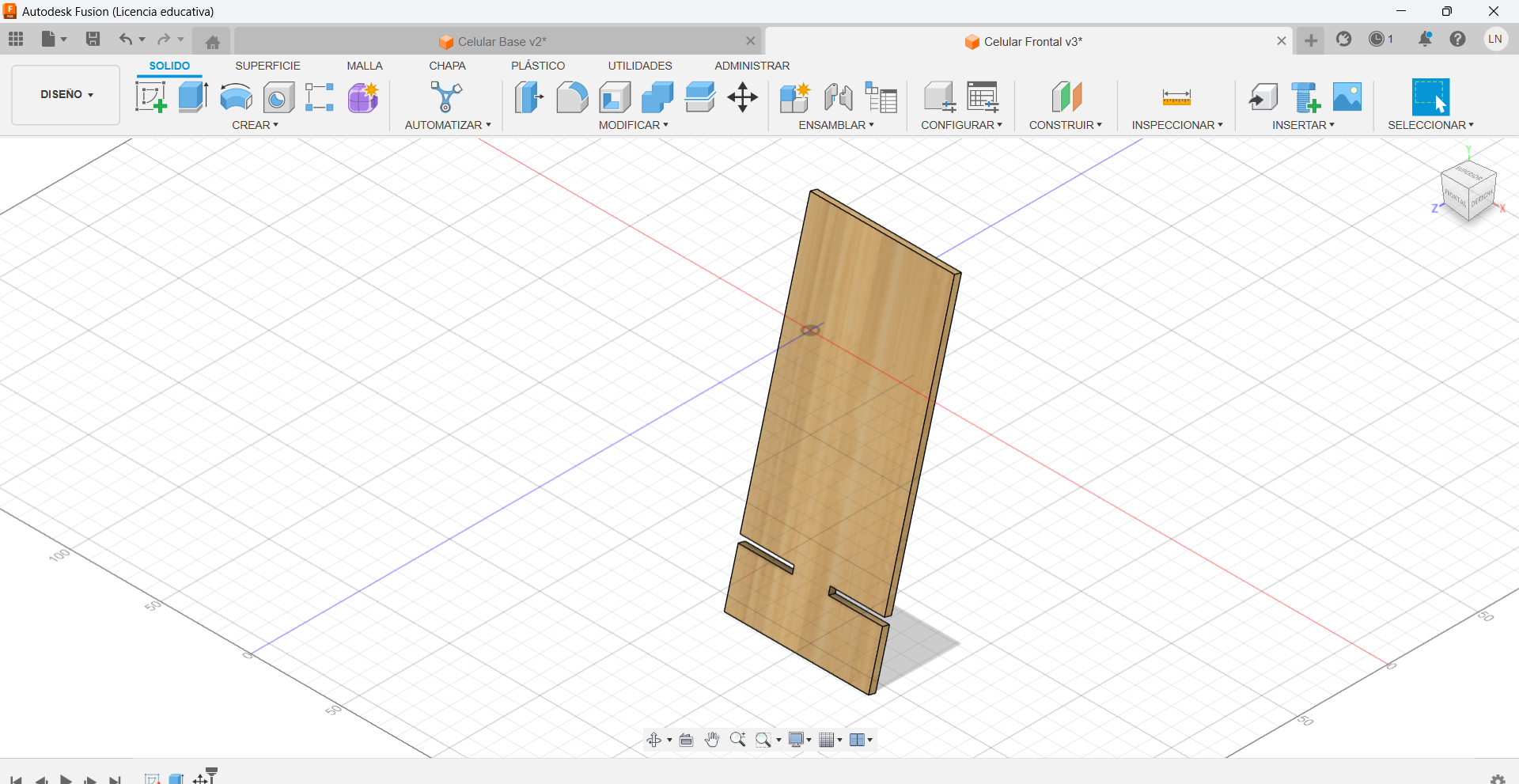
Task: Click the New Component icon
Action: pyautogui.click(x=794, y=97)
